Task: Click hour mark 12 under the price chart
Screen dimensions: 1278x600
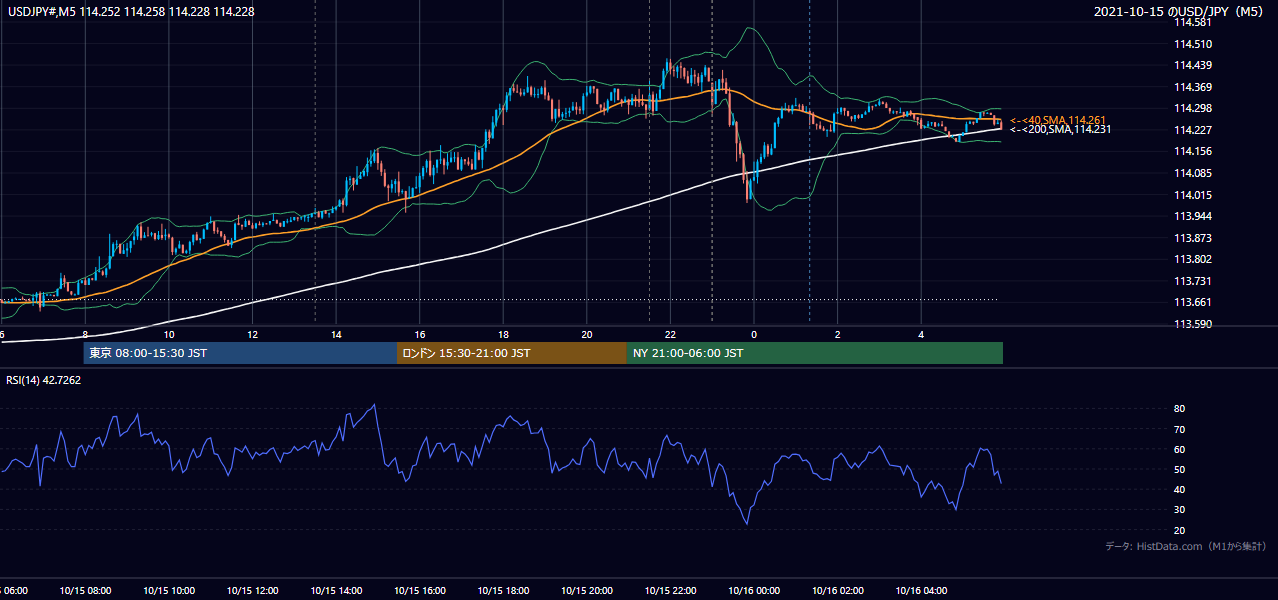Action: [x=252, y=335]
